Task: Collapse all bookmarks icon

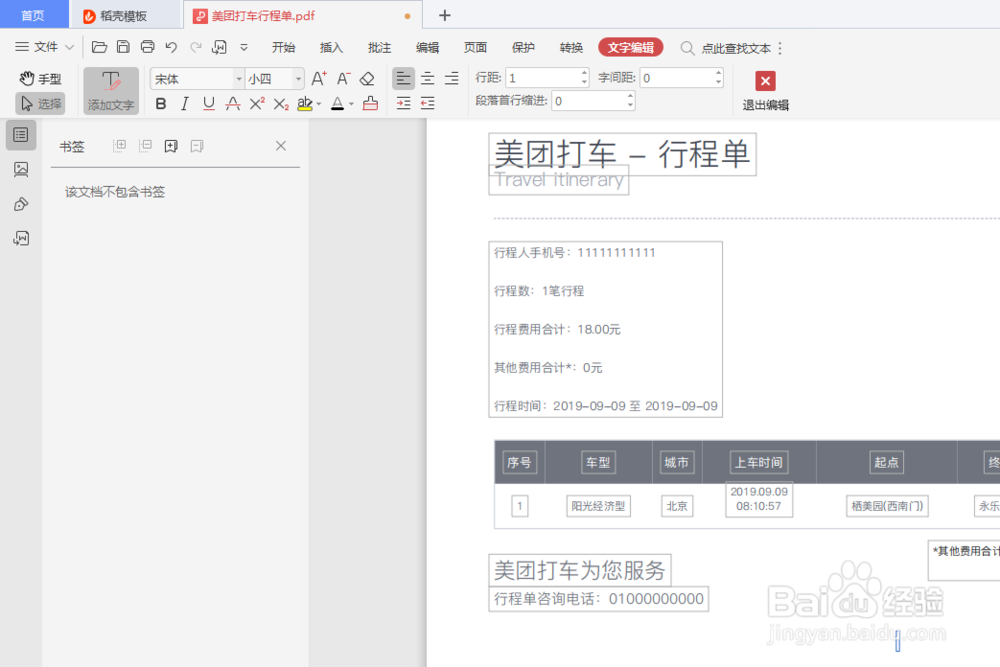Action: point(145,146)
